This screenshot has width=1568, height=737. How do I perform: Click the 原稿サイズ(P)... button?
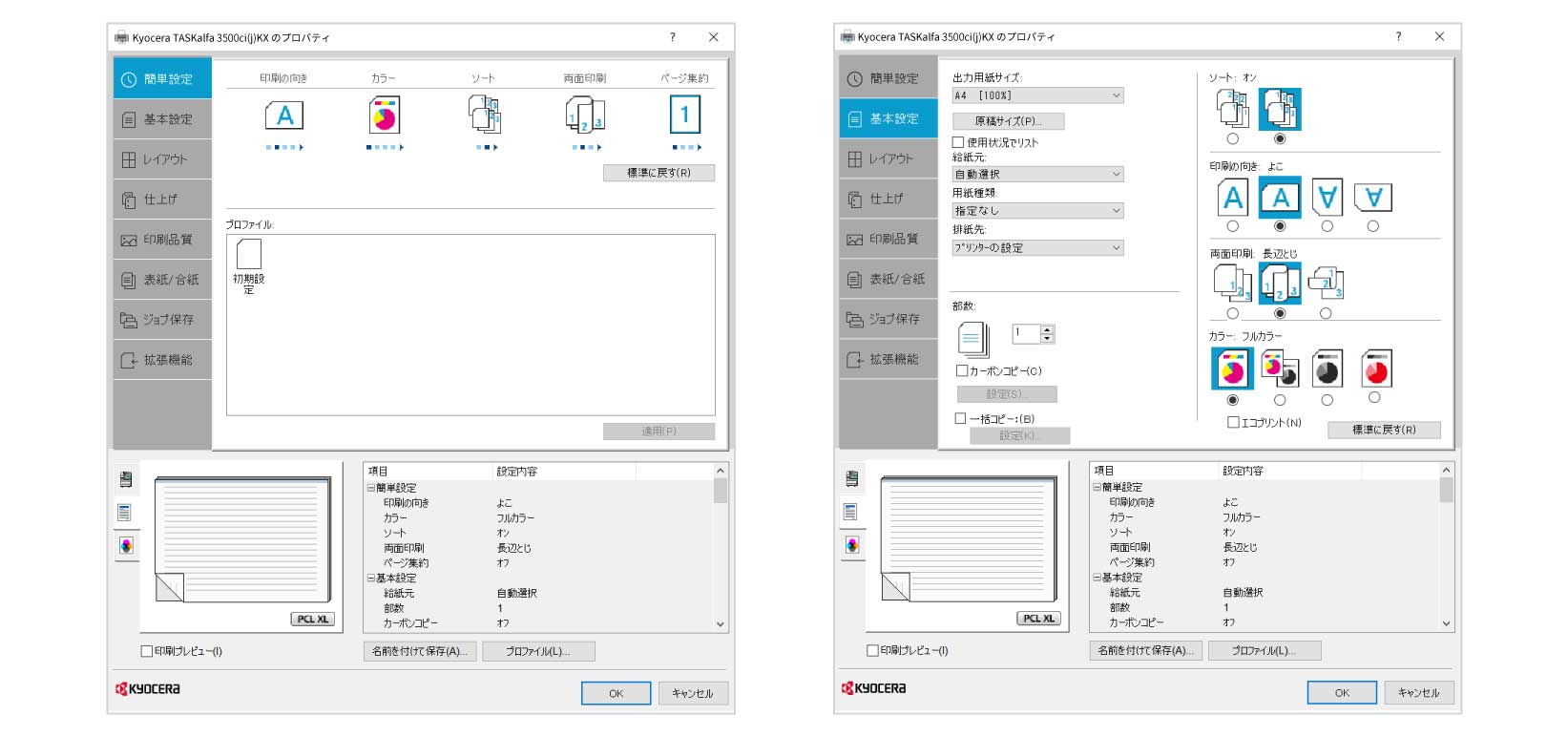pyautogui.click(x=1008, y=121)
